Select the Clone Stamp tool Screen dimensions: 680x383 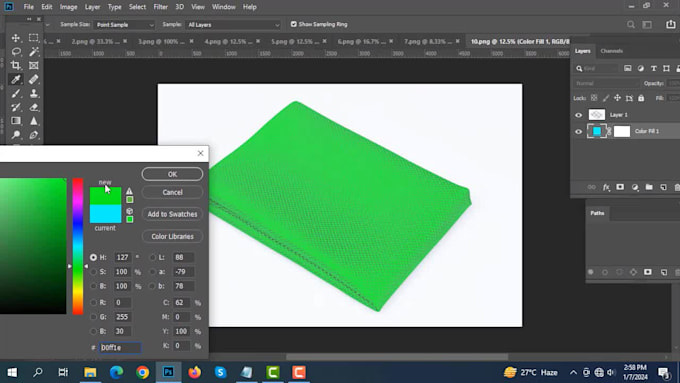click(x=33, y=93)
